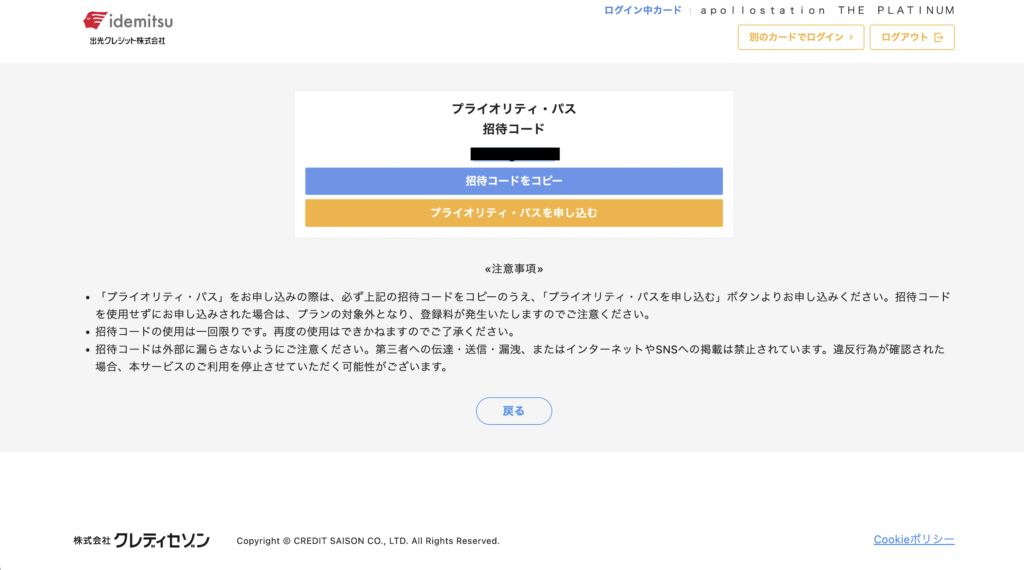Click the redacted invitation code field

[515, 154]
